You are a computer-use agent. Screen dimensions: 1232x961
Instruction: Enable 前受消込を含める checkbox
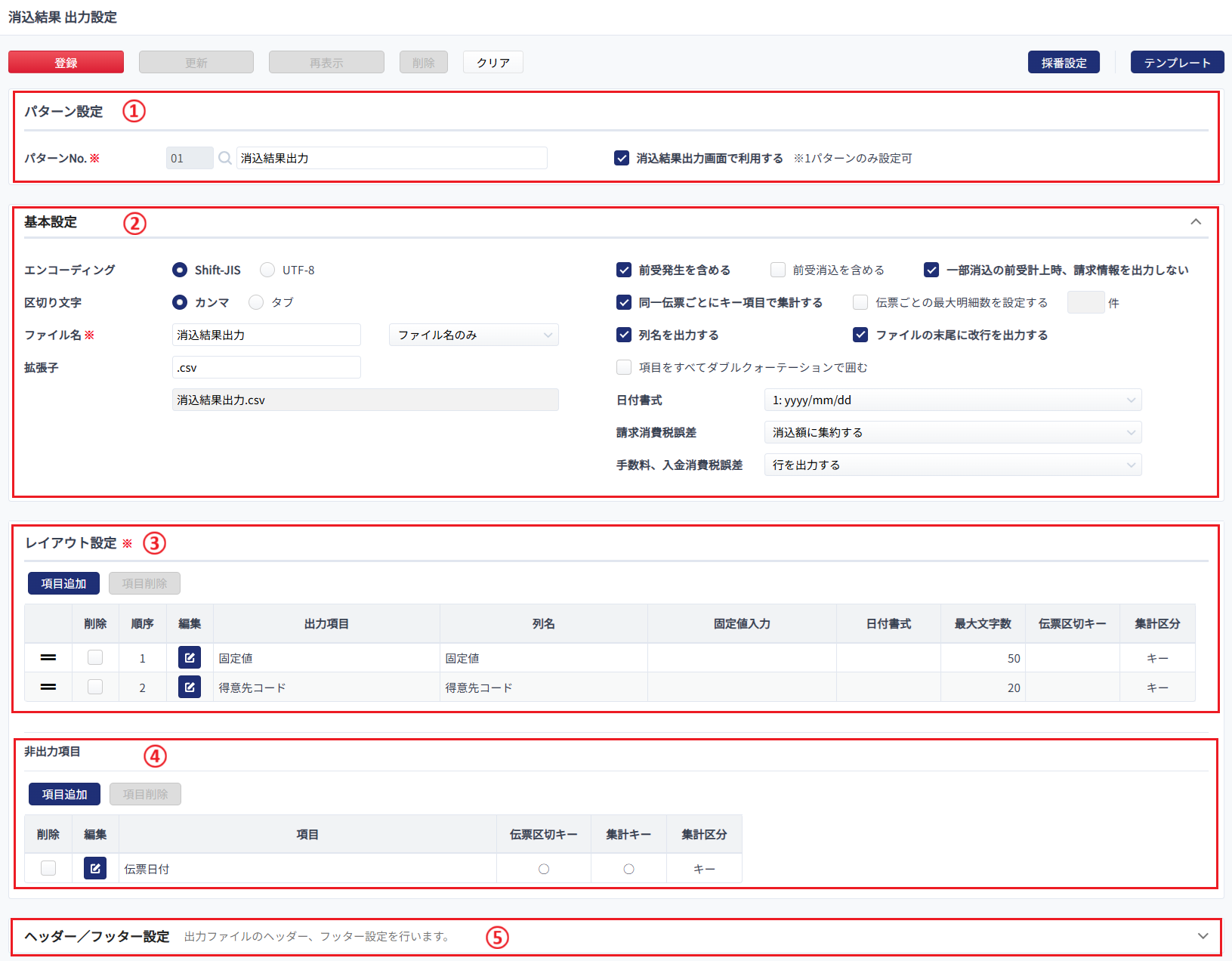click(778, 270)
